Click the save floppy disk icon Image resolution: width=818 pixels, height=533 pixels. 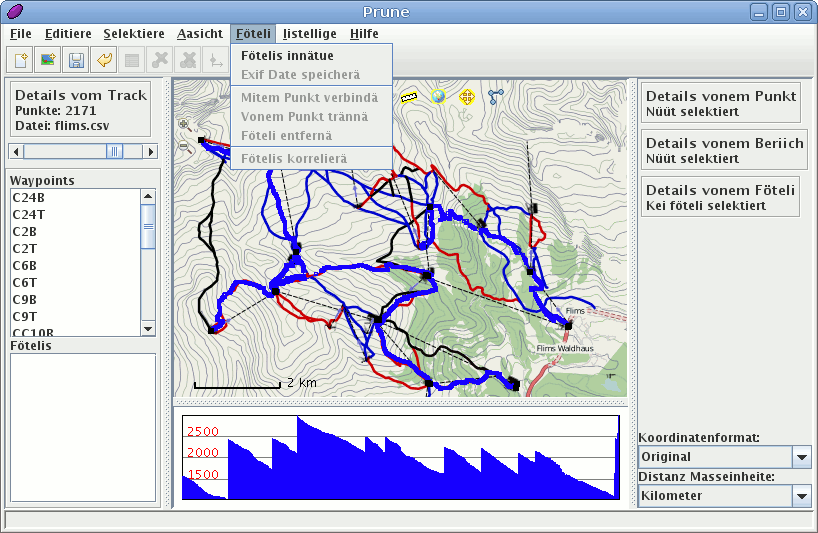click(x=75, y=60)
